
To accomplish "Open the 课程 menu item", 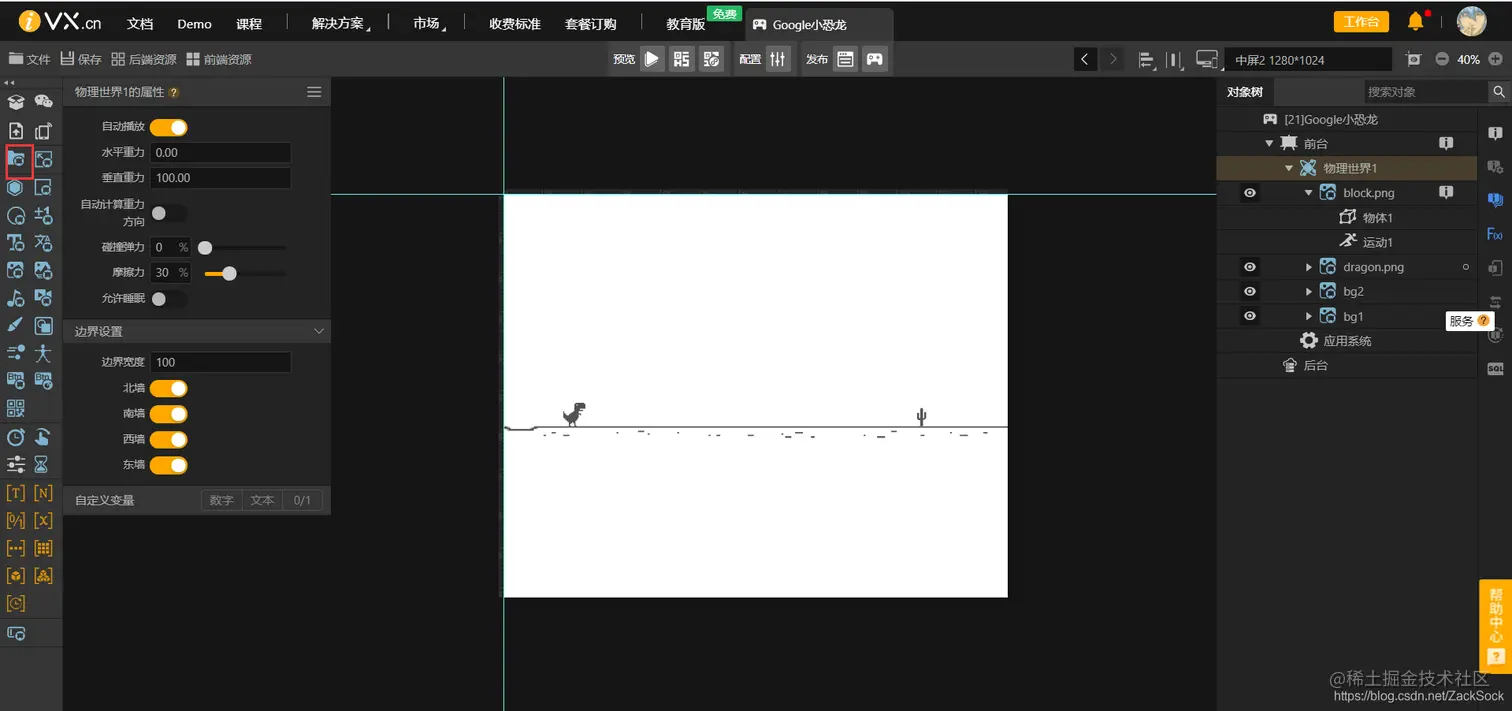I will coord(249,24).
